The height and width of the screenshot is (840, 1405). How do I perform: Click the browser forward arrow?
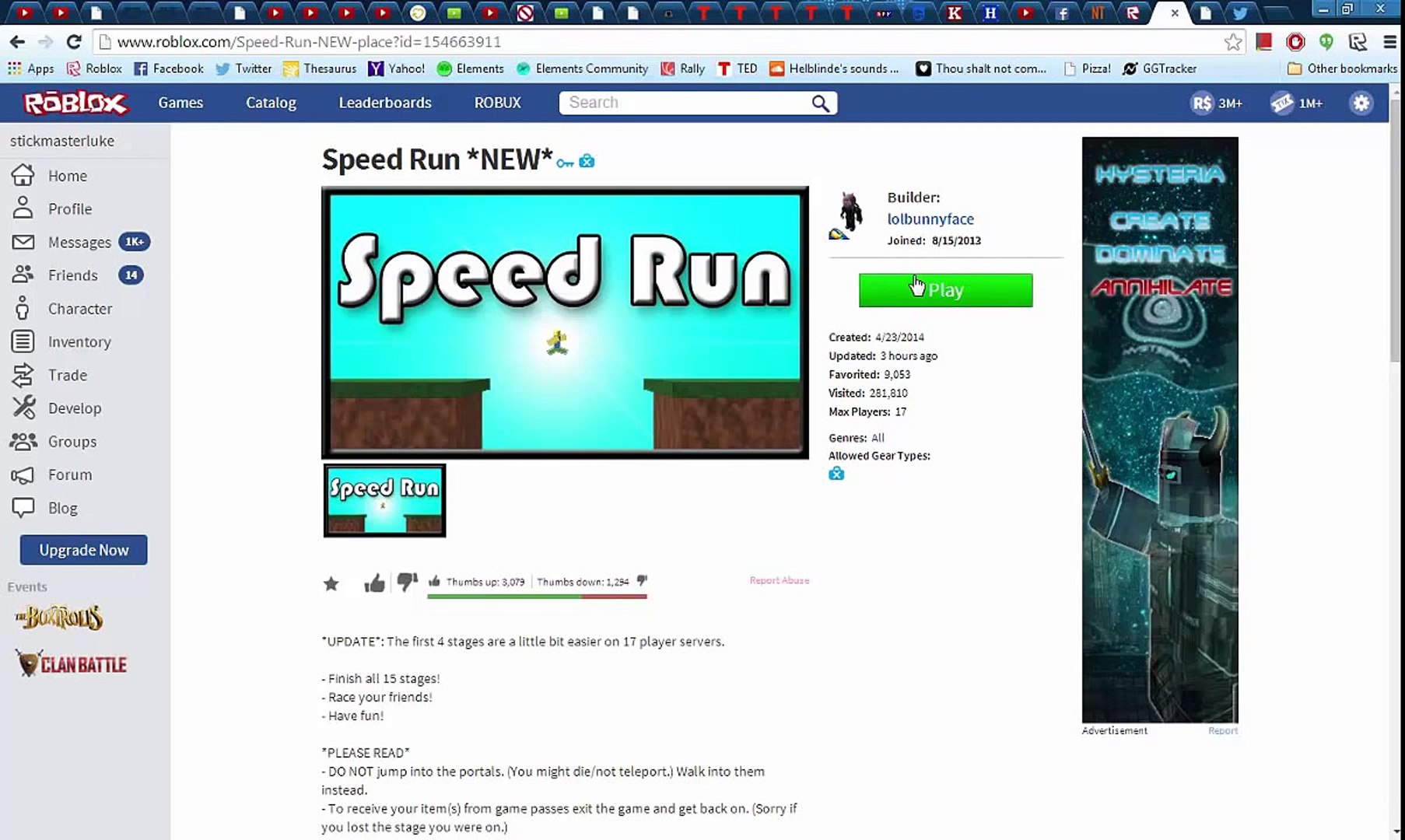pos(45,42)
